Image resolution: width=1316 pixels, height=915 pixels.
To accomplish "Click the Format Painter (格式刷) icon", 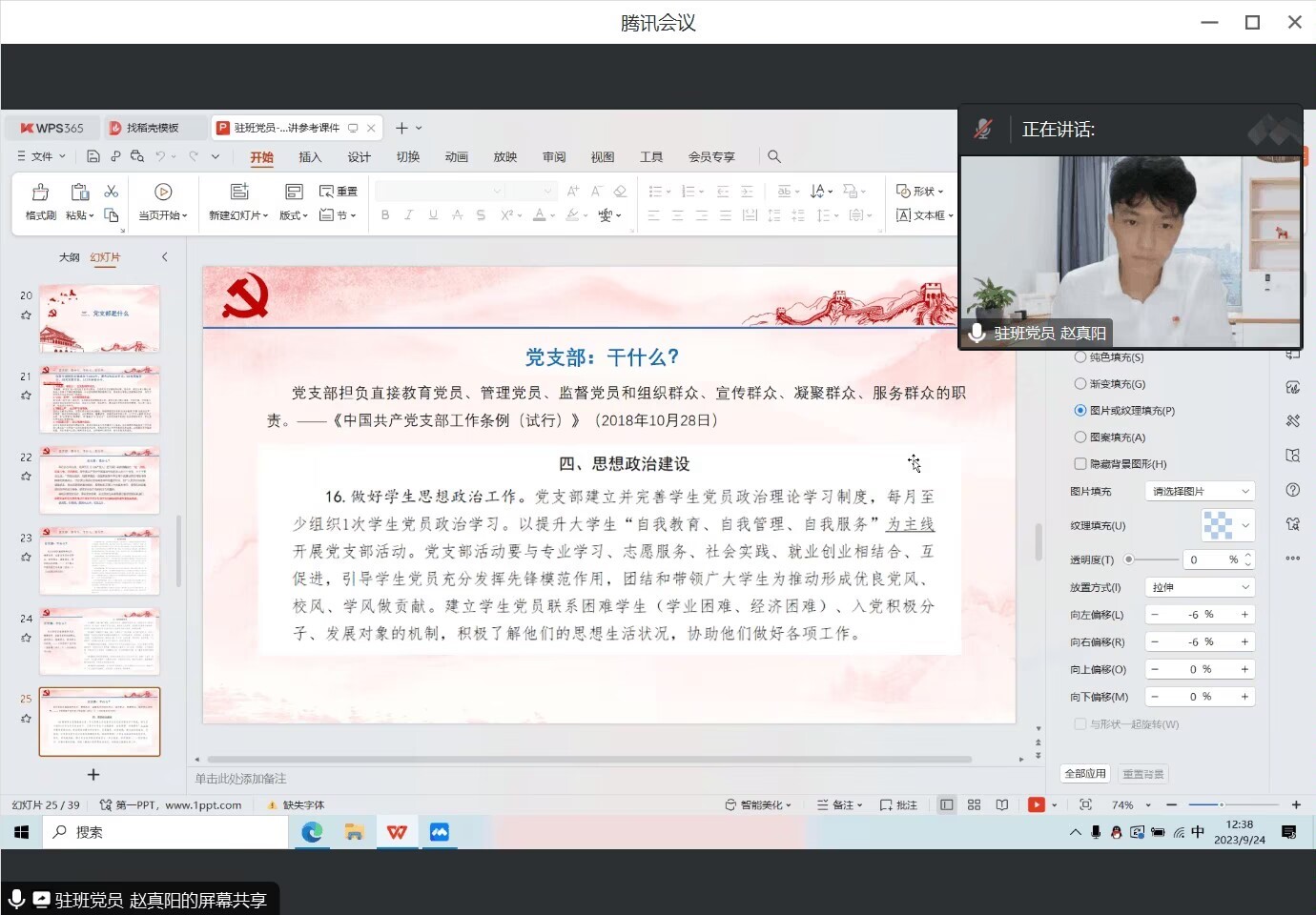I will tap(40, 193).
